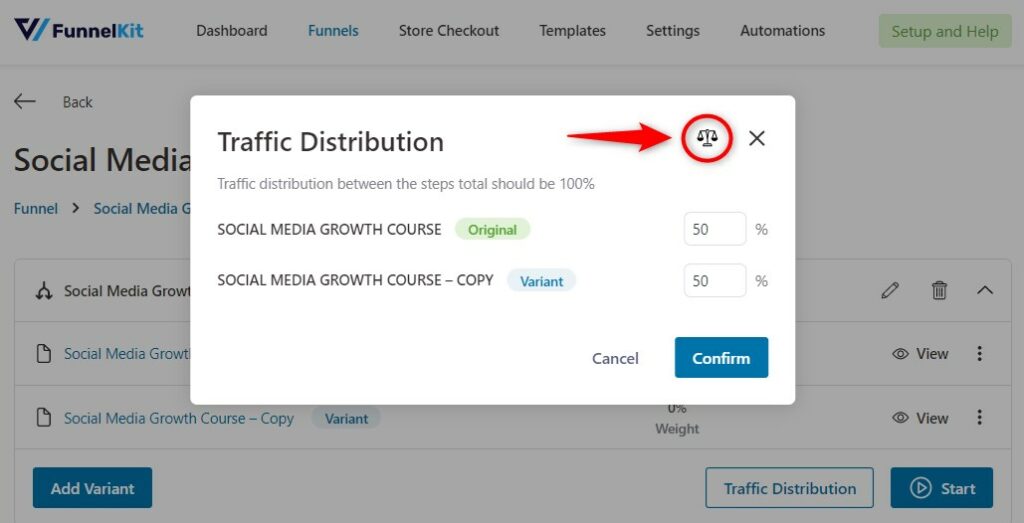Click the pencil edit icon
1024x523 pixels.
[x=889, y=290]
